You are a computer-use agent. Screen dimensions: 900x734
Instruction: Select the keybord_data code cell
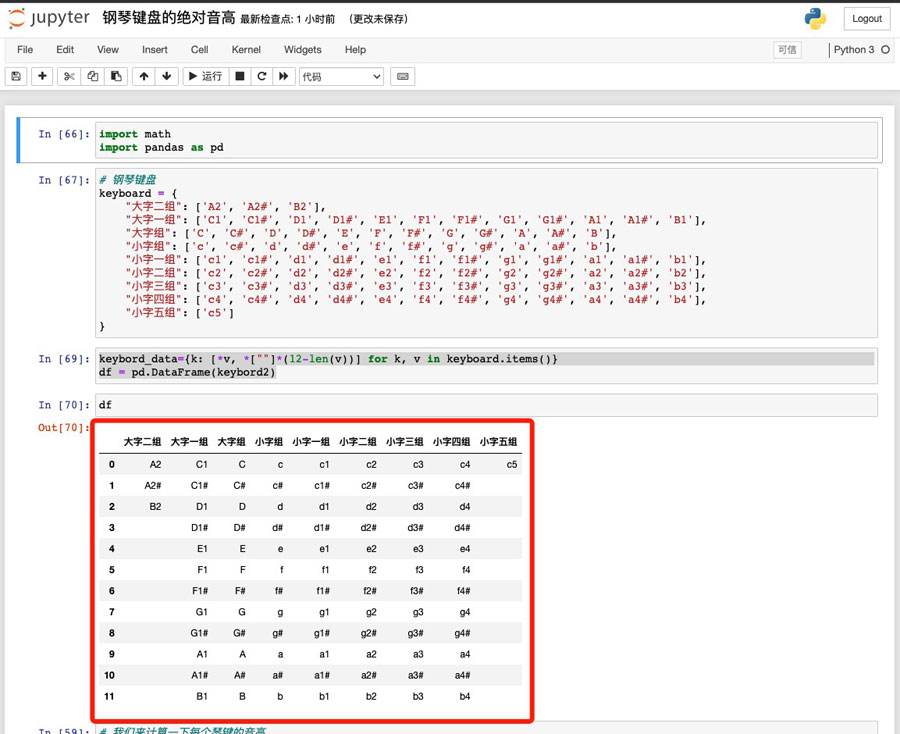point(486,366)
